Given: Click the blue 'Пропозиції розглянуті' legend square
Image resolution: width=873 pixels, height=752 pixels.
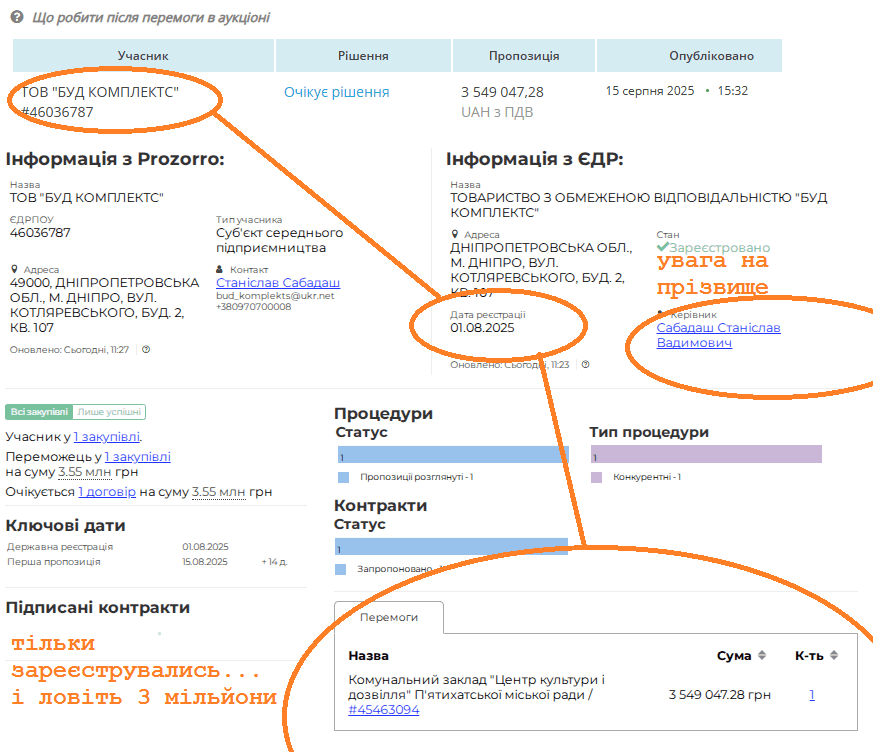Looking at the screenshot, I should [x=343, y=478].
